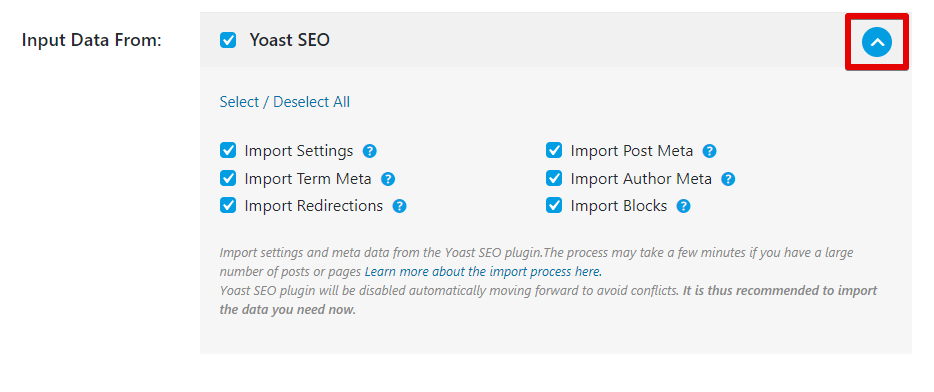
Task: Open the 'Learn more about the import process here' link
Action: pyautogui.click(x=483, y=272)
